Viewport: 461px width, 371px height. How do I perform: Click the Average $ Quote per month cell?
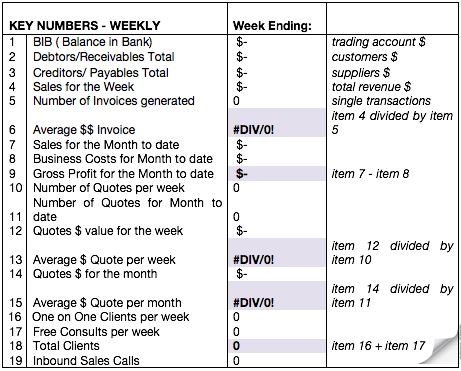(277, 295)
